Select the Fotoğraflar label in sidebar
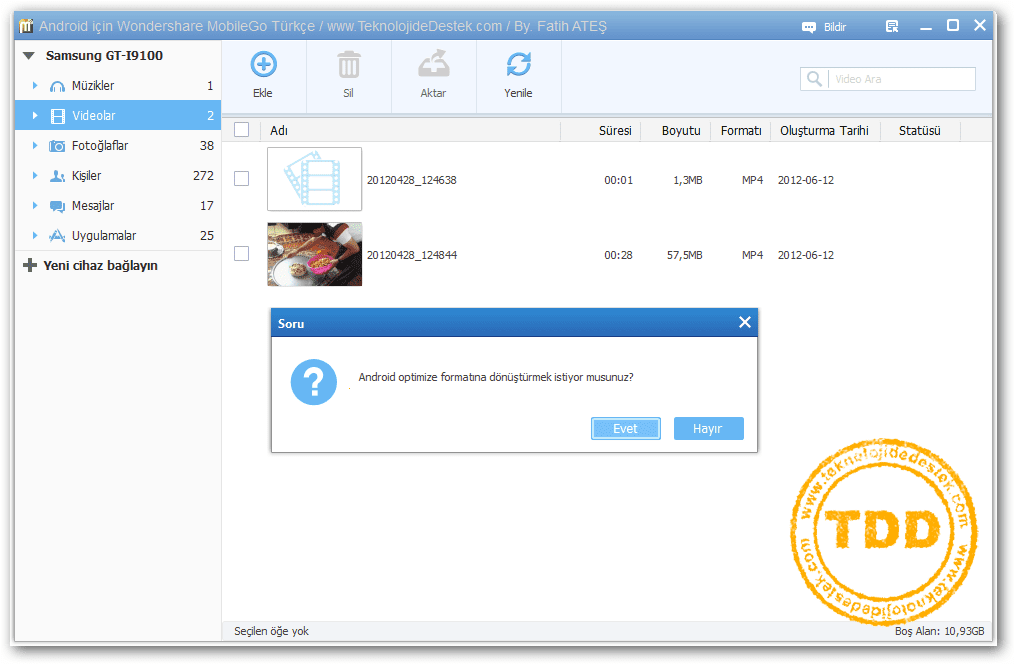The height and width of the screenshot is (664, 1015). [x=100, y=146]
